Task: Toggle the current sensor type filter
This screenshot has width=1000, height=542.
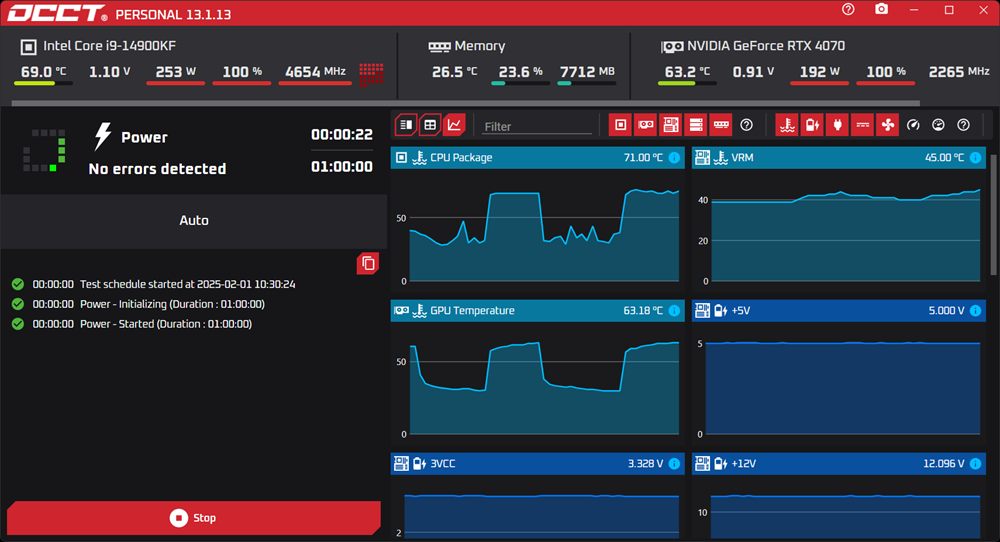Action: tap(862, 125)
